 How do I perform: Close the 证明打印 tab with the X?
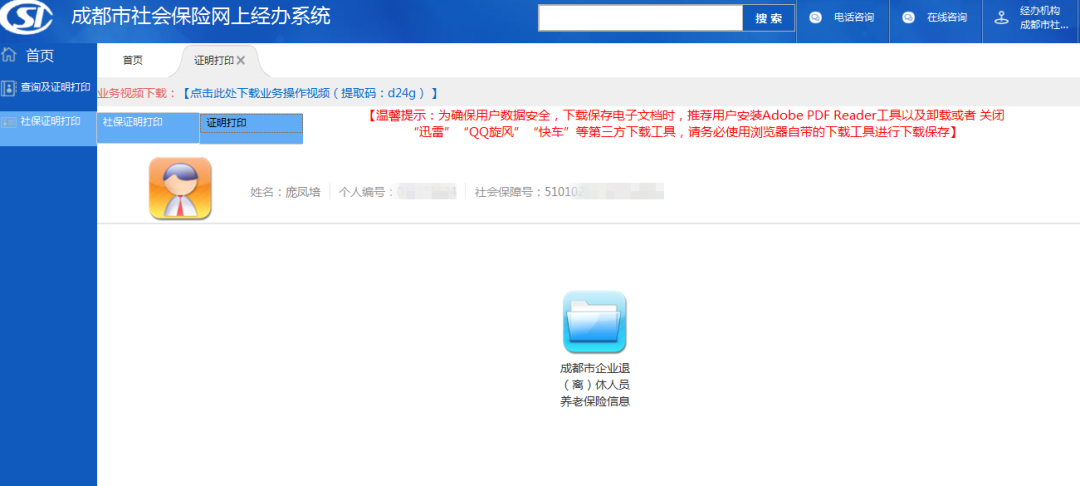(241, 61)
